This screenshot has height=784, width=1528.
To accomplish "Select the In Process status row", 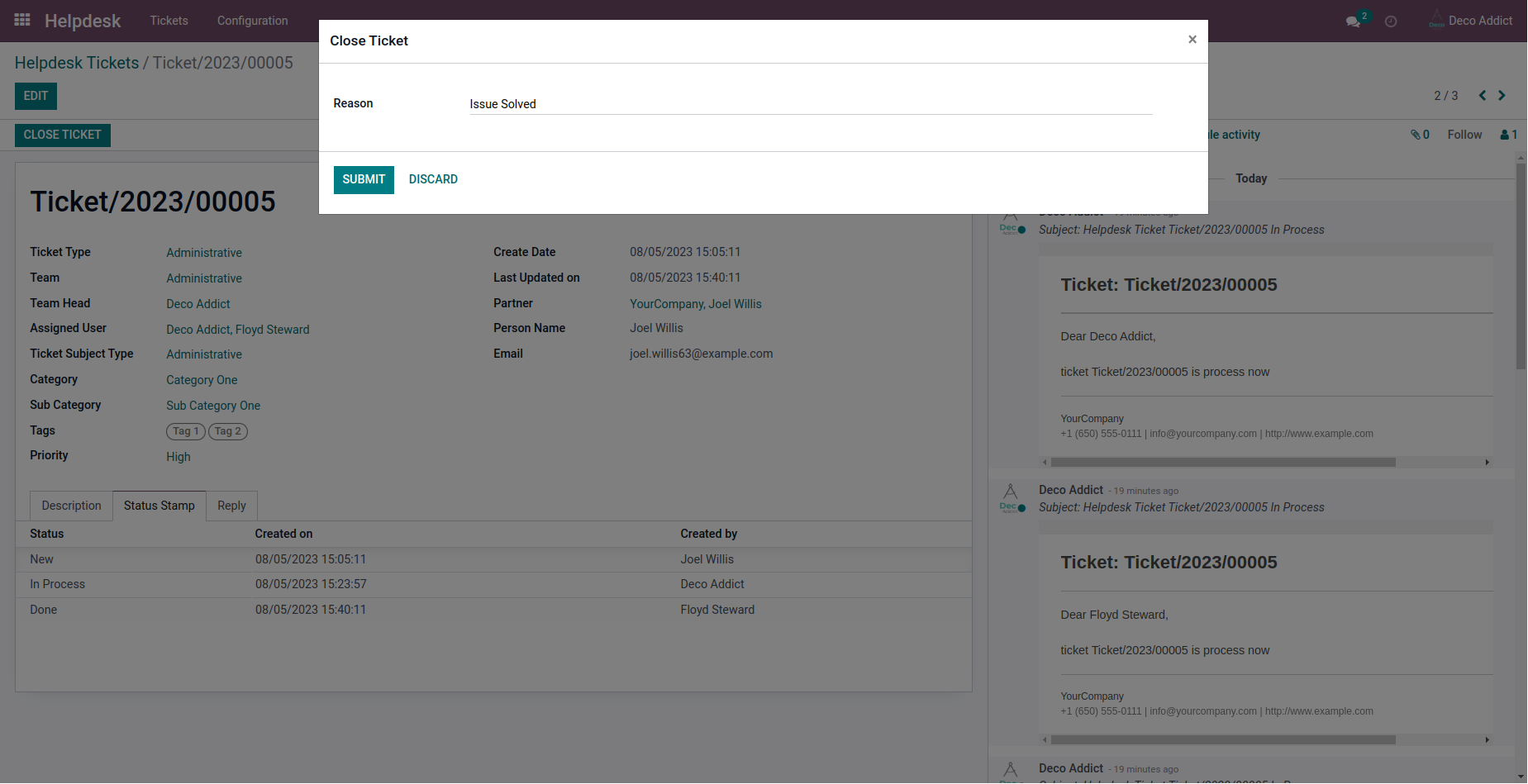I will [493, 584].
